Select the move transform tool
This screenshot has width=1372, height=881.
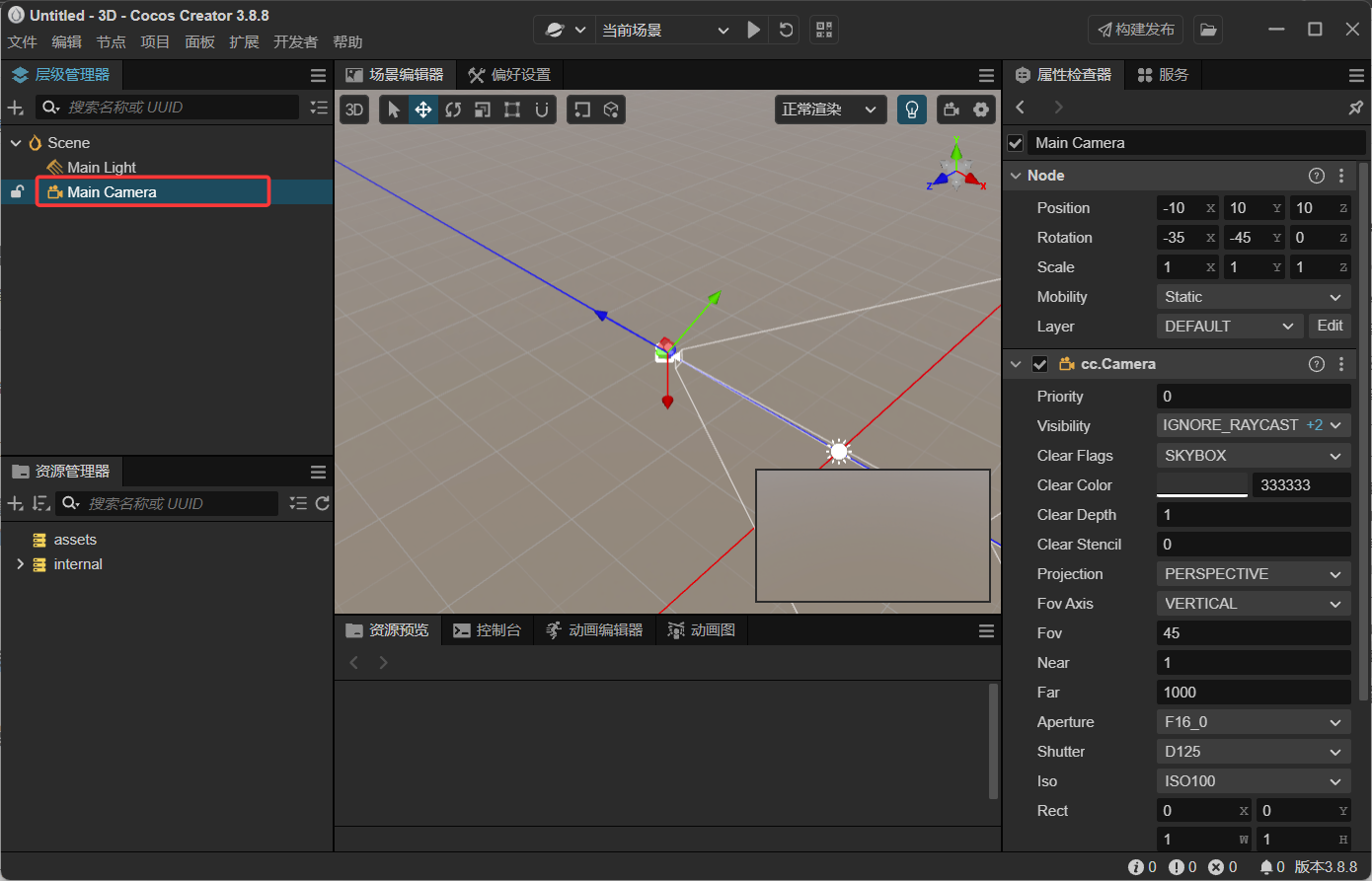pos(423,110)
